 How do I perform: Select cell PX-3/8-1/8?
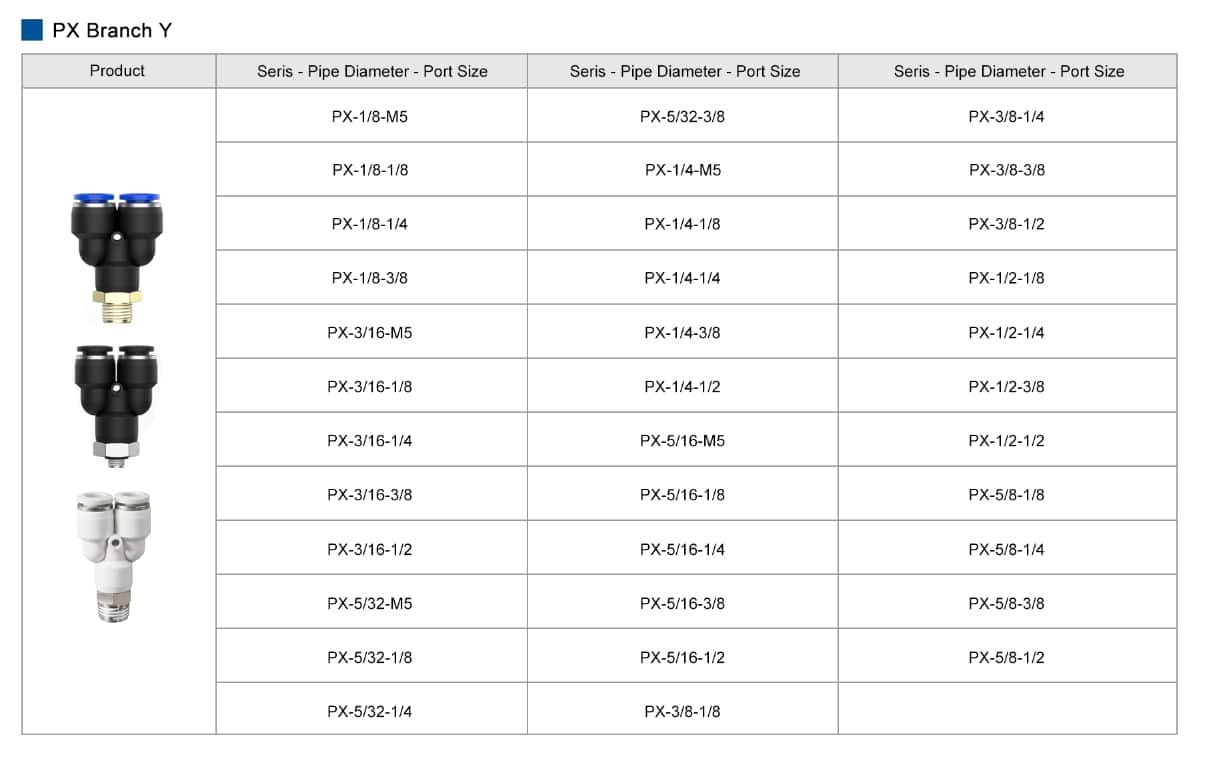point(682,711)
